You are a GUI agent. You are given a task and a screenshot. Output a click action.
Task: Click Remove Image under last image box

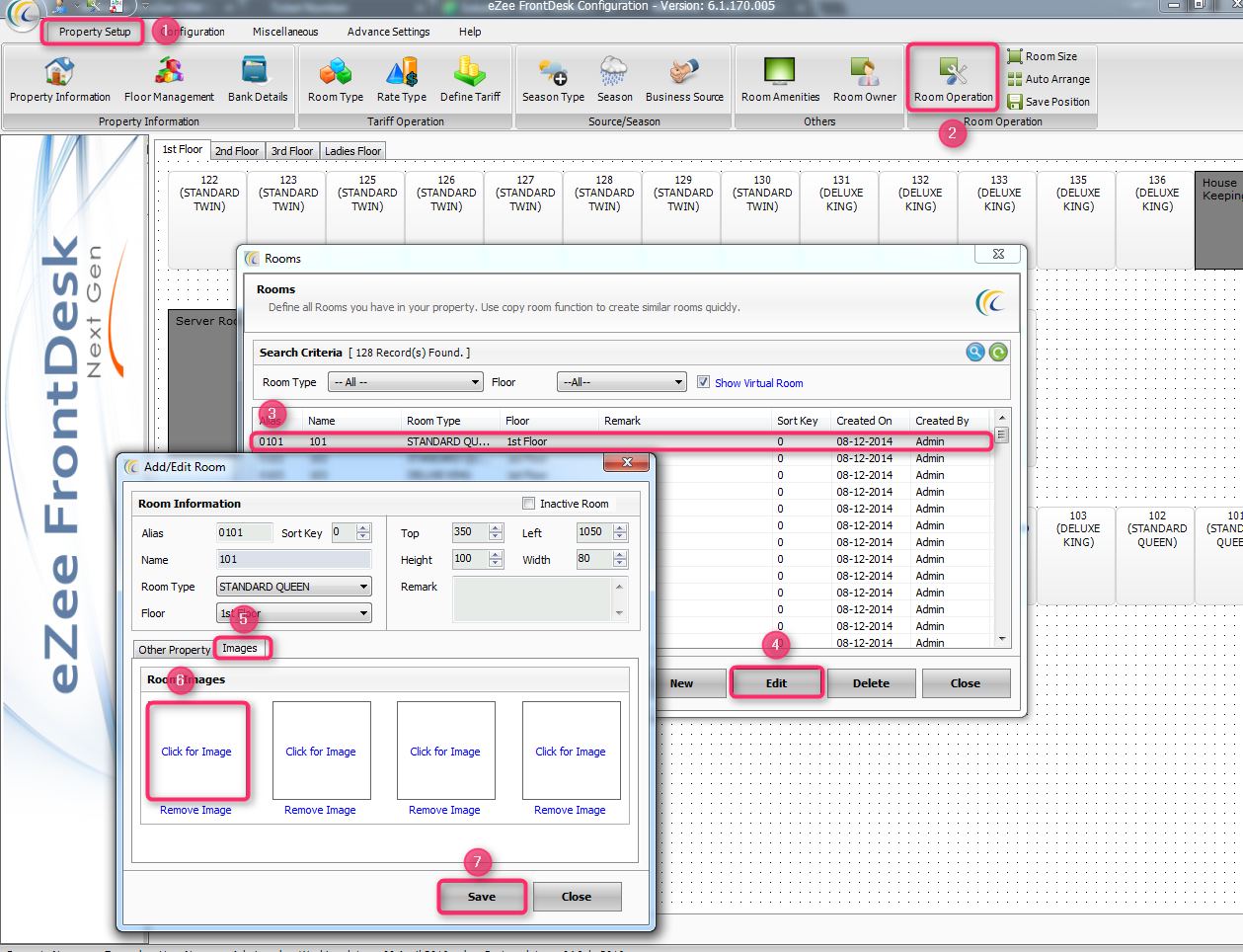pyautogui.click(x=570, y=810)
